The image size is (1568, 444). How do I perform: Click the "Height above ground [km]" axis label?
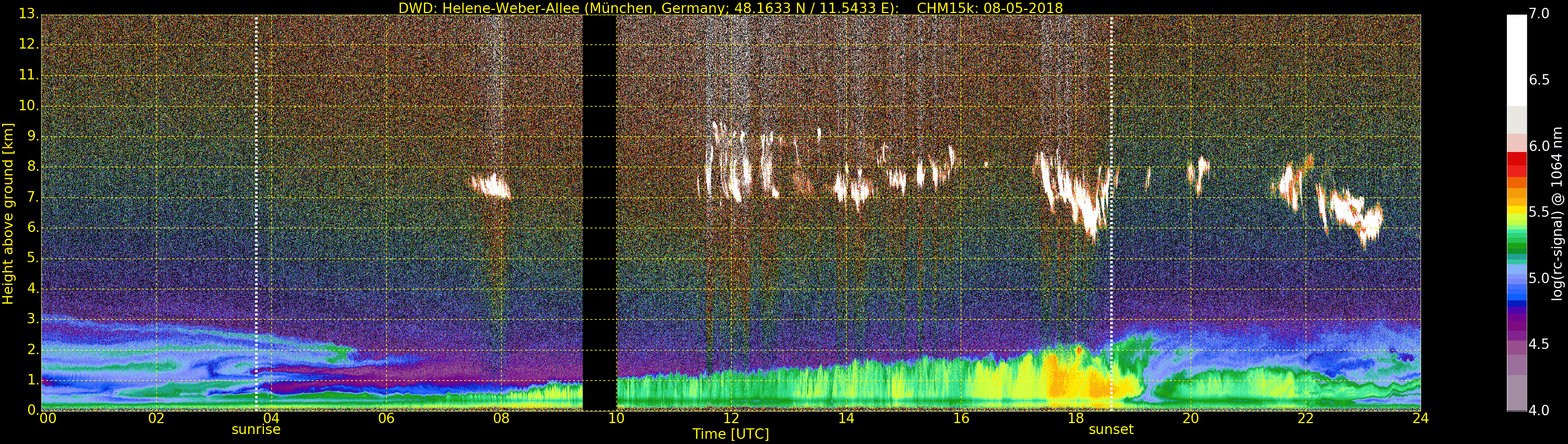click(x=8, y=213)
